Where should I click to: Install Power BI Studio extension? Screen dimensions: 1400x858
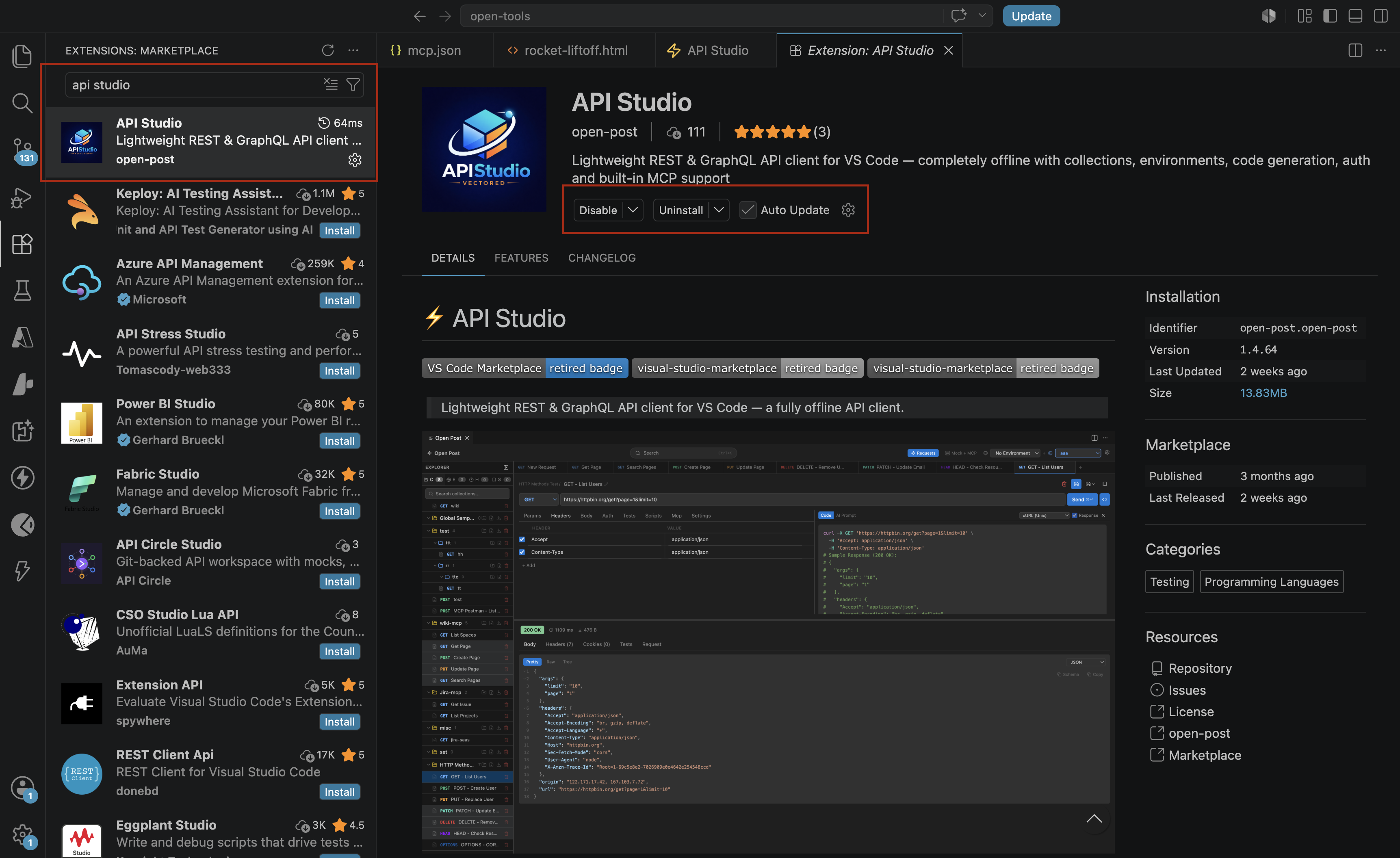[x=339, y=441]
